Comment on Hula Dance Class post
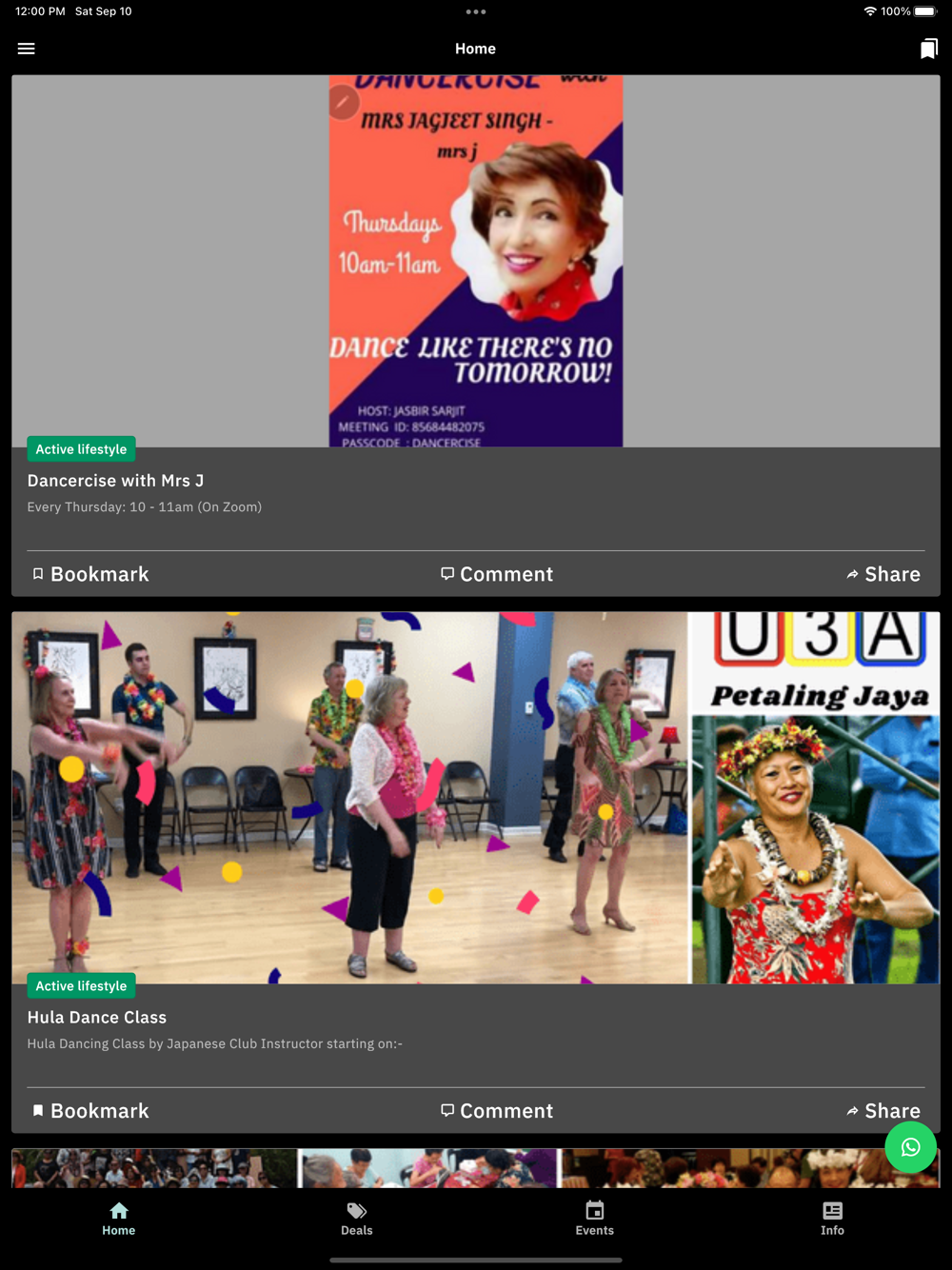 (497, 1111)
